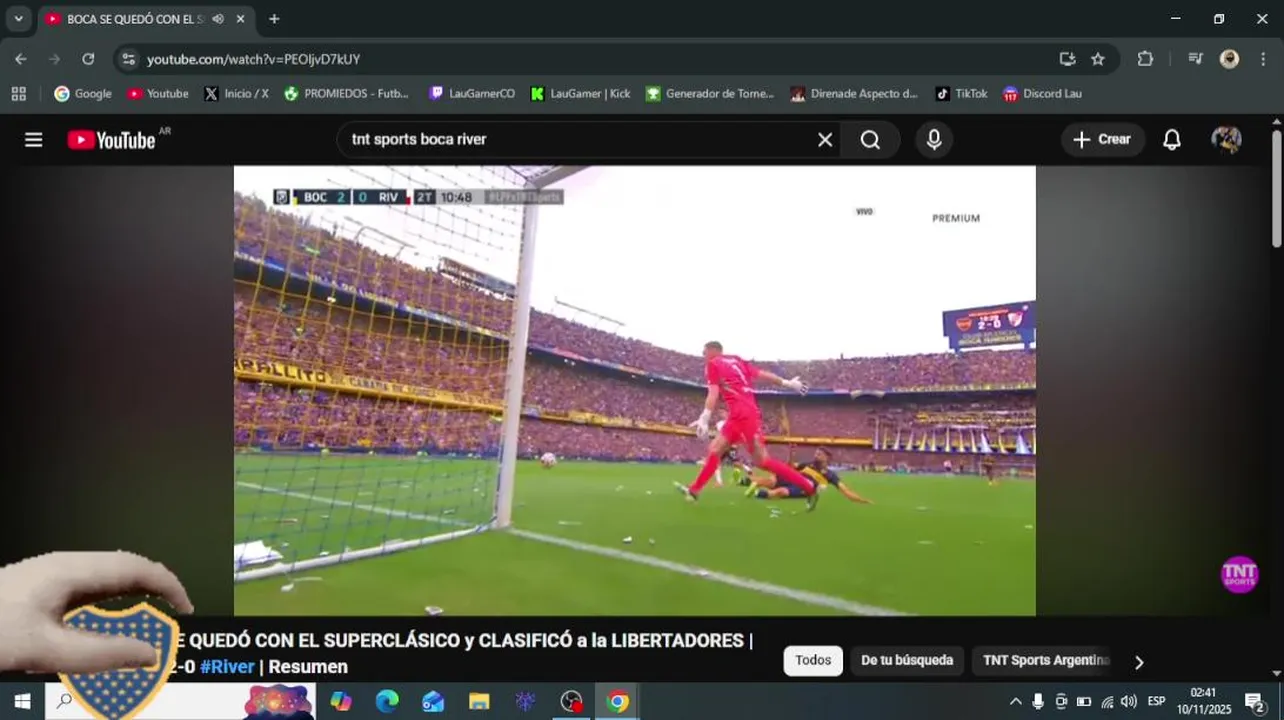Click the tray microphone icon
The height and width of the screenshot is (720, 1284).
click(1038, 701)
